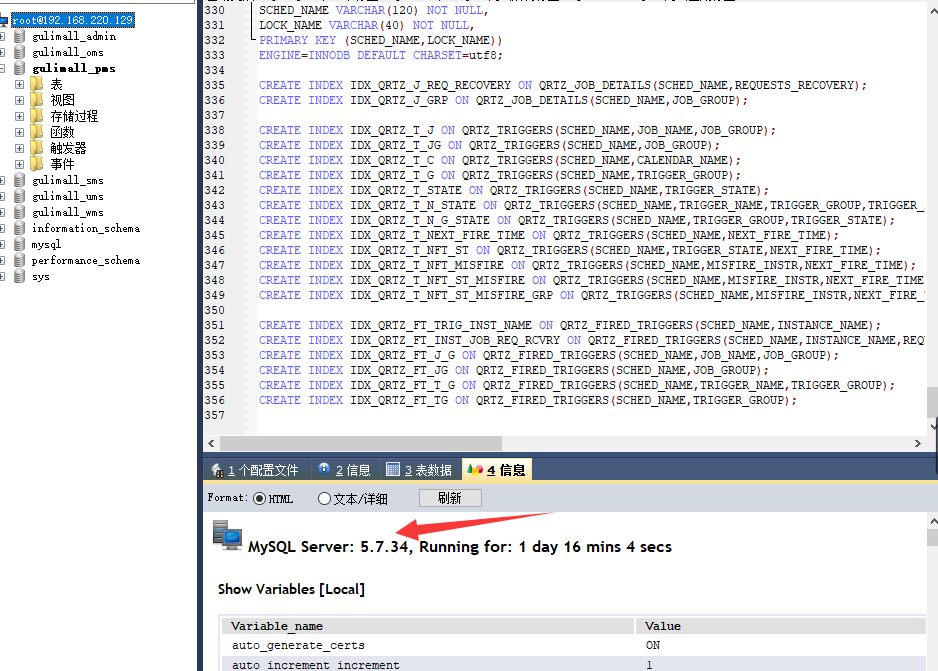
Task: Click the 触发器 folder icon
Action: click(36, 148)
